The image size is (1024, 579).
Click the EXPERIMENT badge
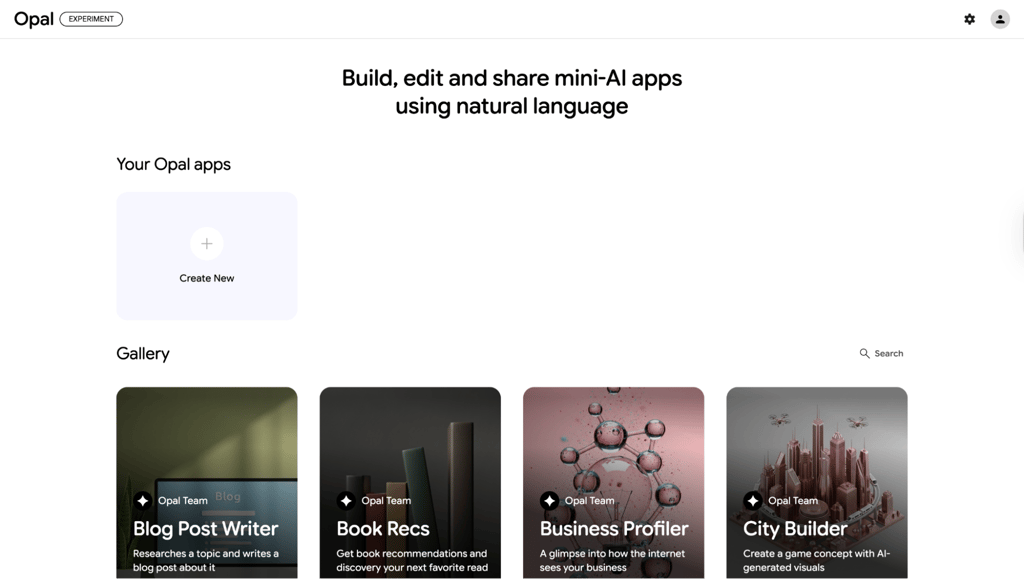click(x=91, y=19)
